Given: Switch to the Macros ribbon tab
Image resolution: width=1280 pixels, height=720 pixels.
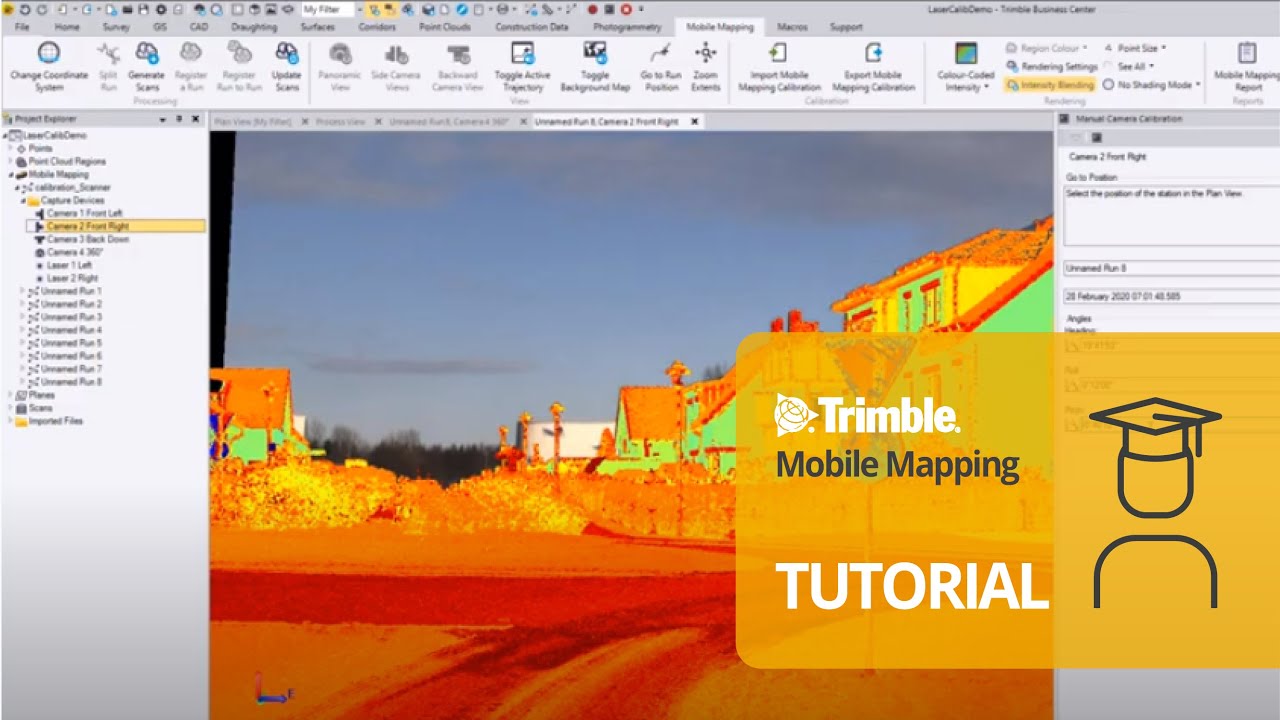Looking at the screenshot, I should tap(792, 27).
